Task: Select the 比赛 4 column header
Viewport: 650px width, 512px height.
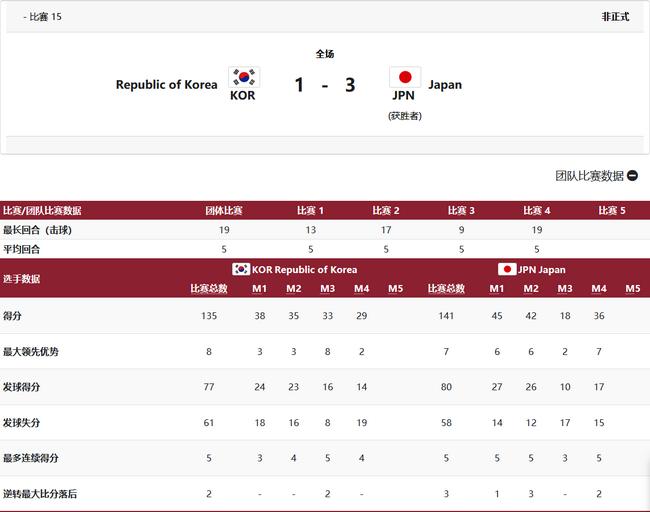Action: coord(536,211)
